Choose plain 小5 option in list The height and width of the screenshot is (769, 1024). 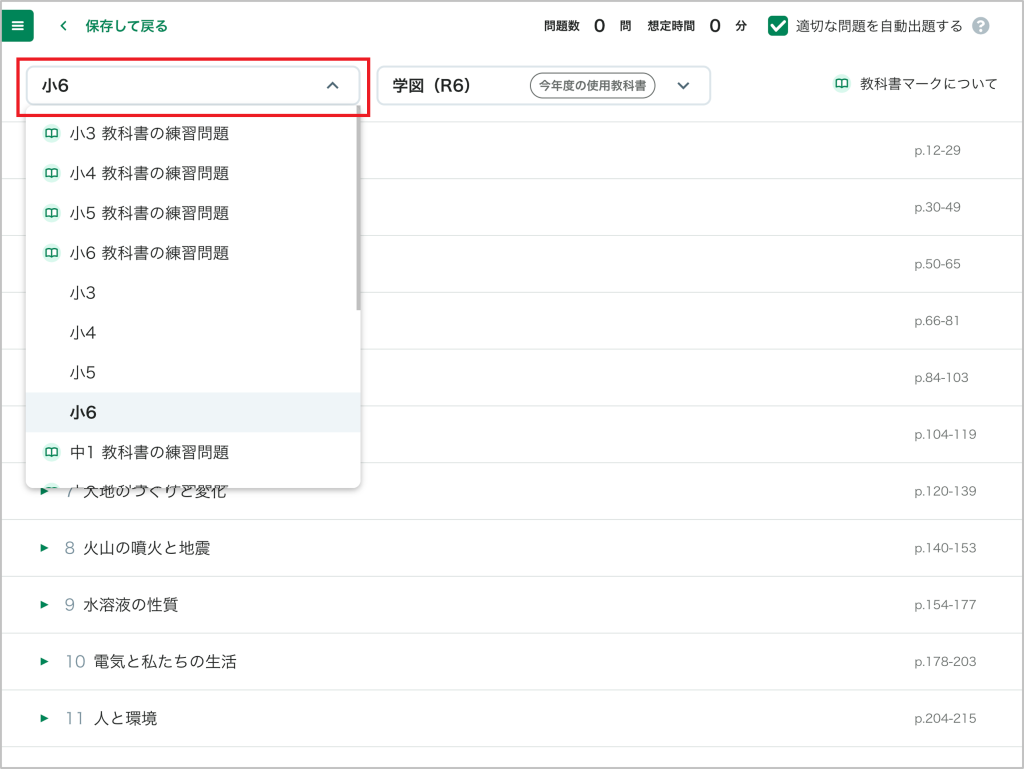click(193, 373)
